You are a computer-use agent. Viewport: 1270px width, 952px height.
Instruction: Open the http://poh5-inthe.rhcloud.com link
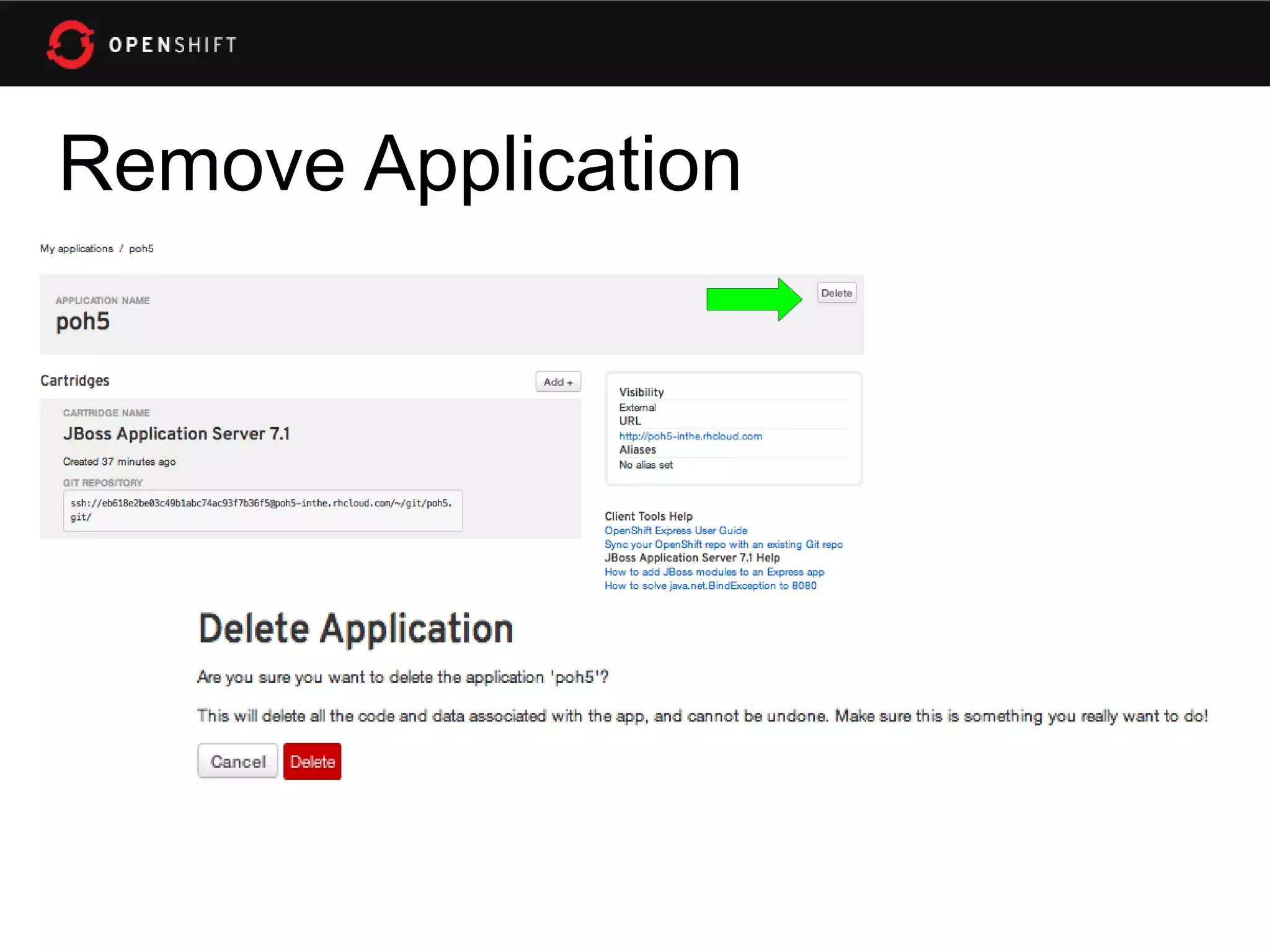[690, 436]
